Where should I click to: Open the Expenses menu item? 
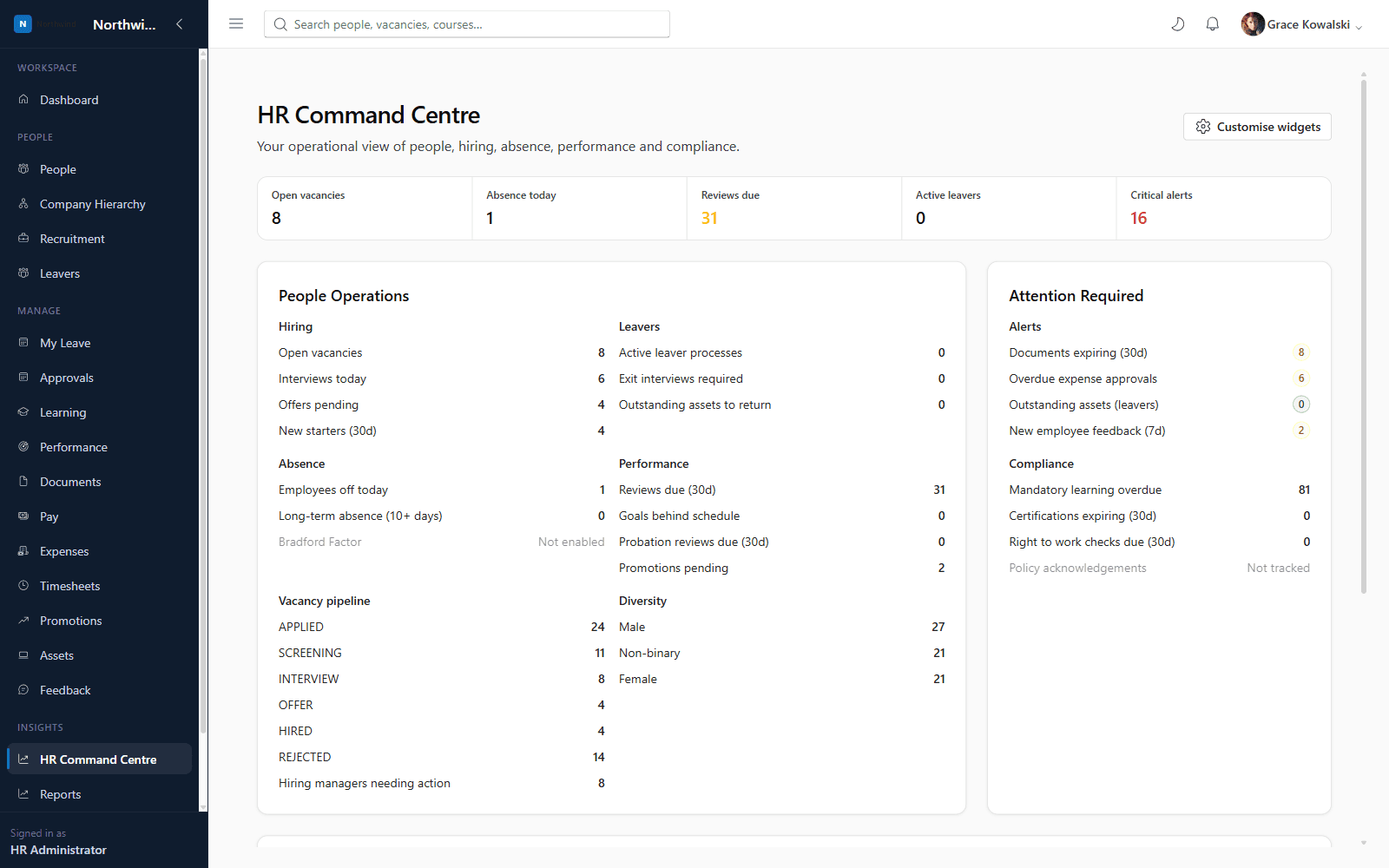pyautogui.click(x=99, y=551)
